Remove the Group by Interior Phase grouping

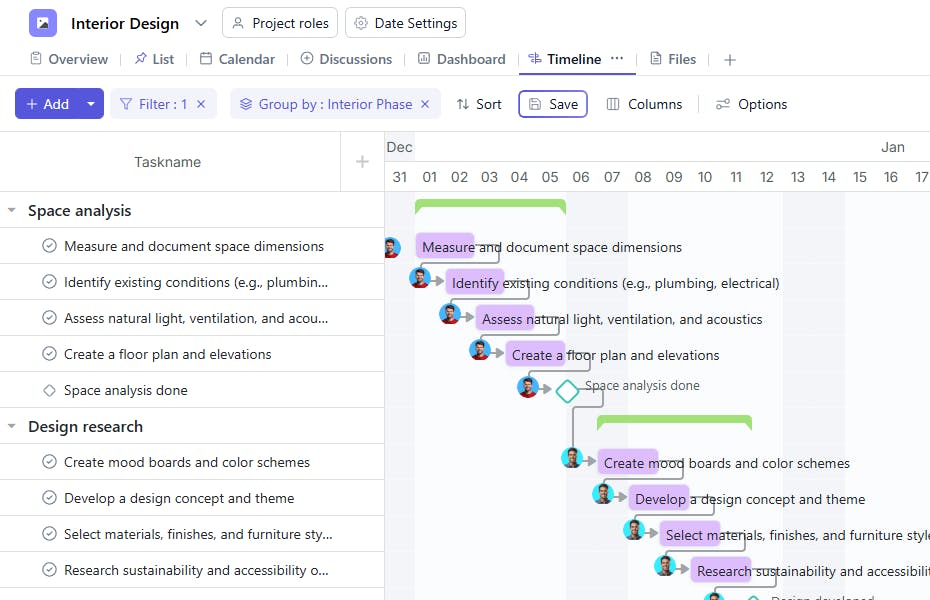425,104
